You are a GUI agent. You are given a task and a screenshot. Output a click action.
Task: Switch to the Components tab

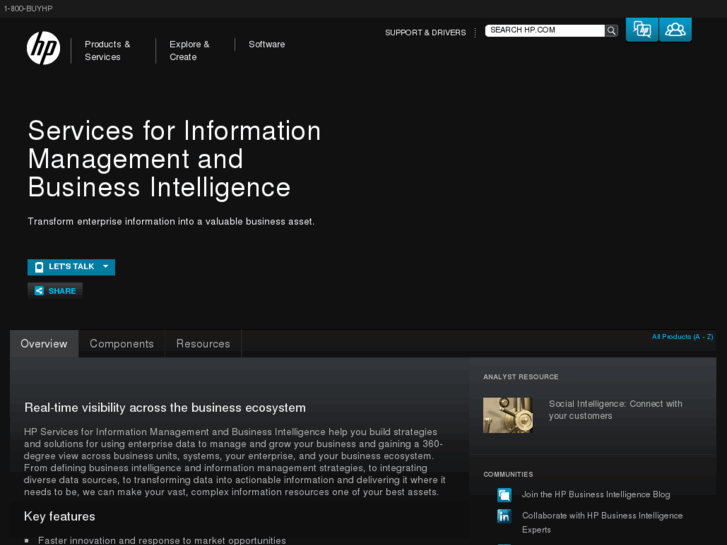pyautogui.click(x=121, y=344)
